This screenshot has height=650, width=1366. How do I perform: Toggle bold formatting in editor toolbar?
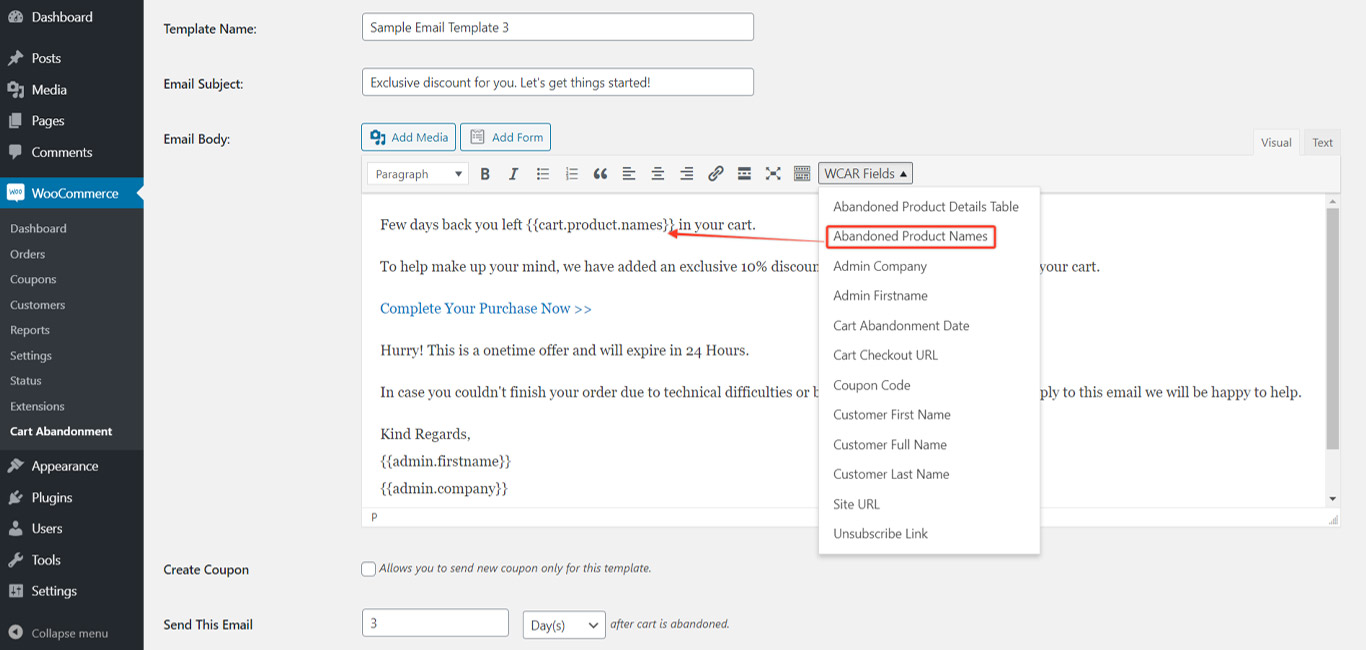click(485, 174)
